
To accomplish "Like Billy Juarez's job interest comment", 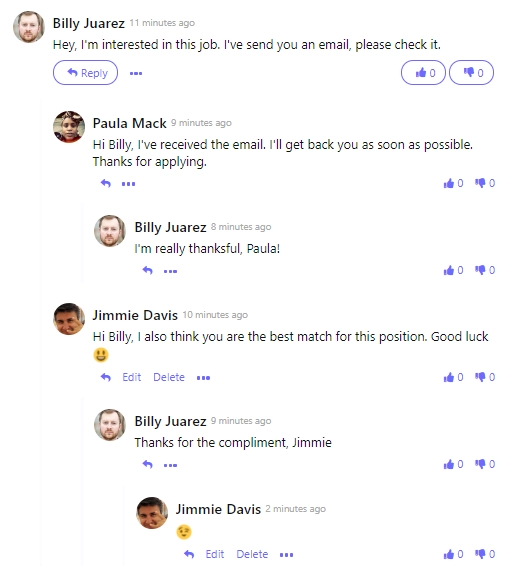I will 423,73.
